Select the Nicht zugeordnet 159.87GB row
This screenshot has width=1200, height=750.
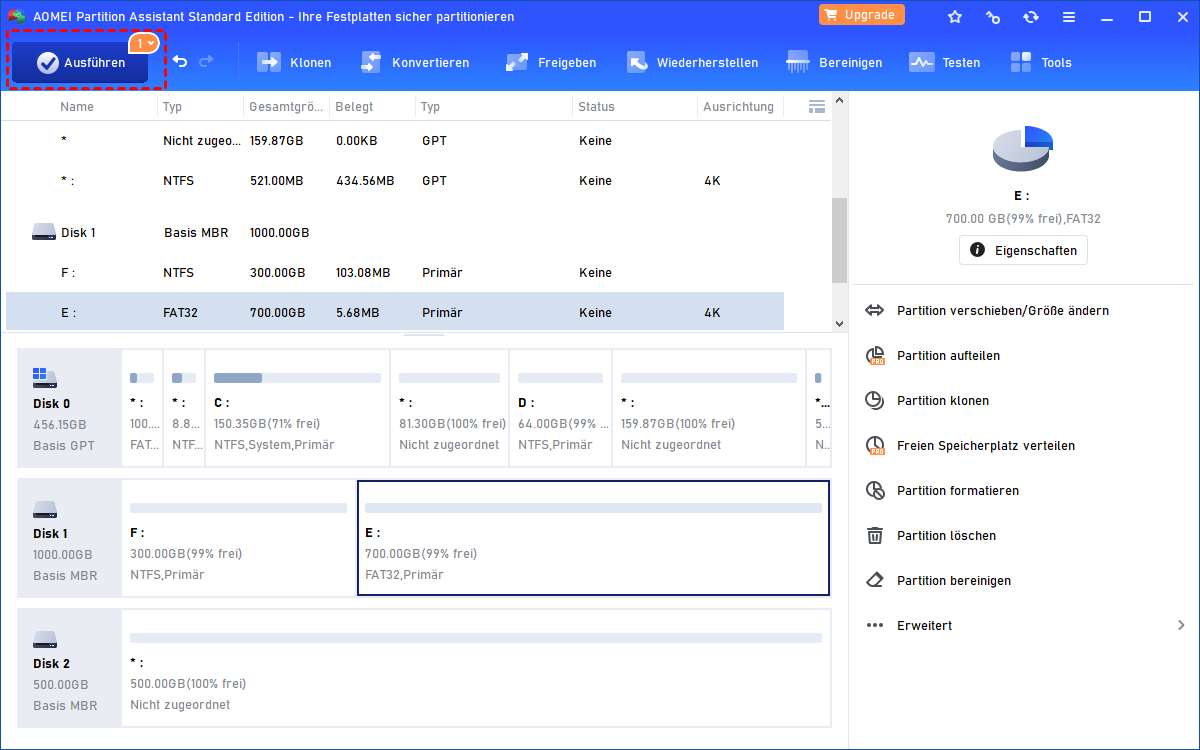pos(395,141)
